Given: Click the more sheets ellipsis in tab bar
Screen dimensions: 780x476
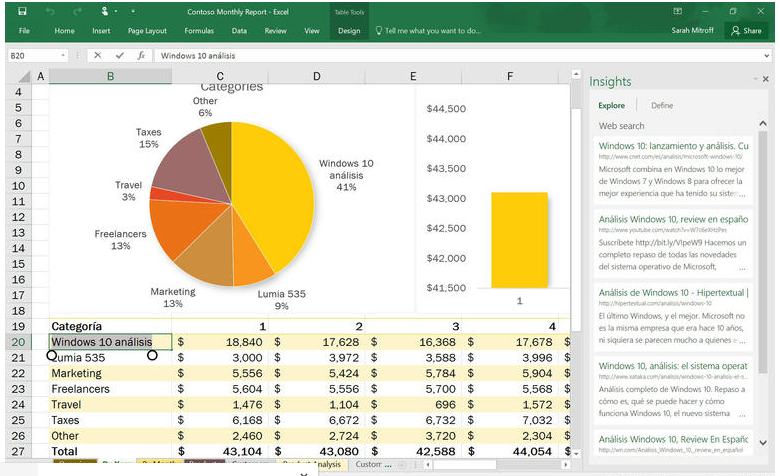Looking at the screenshot, I should coord(388,465).
